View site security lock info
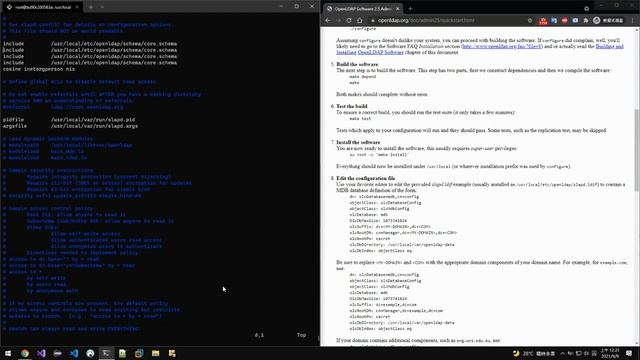 pyautogui.click(x=373, y=20)
